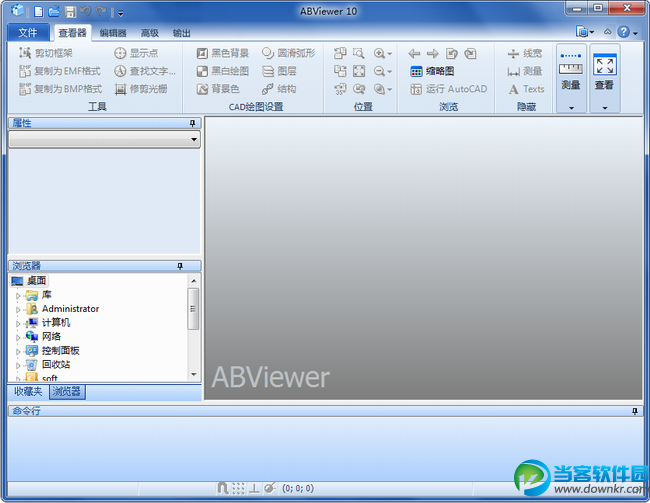650x503 pixels.
Task: Toggle 线宽 line width hiding
Action: tap(525, 53)
